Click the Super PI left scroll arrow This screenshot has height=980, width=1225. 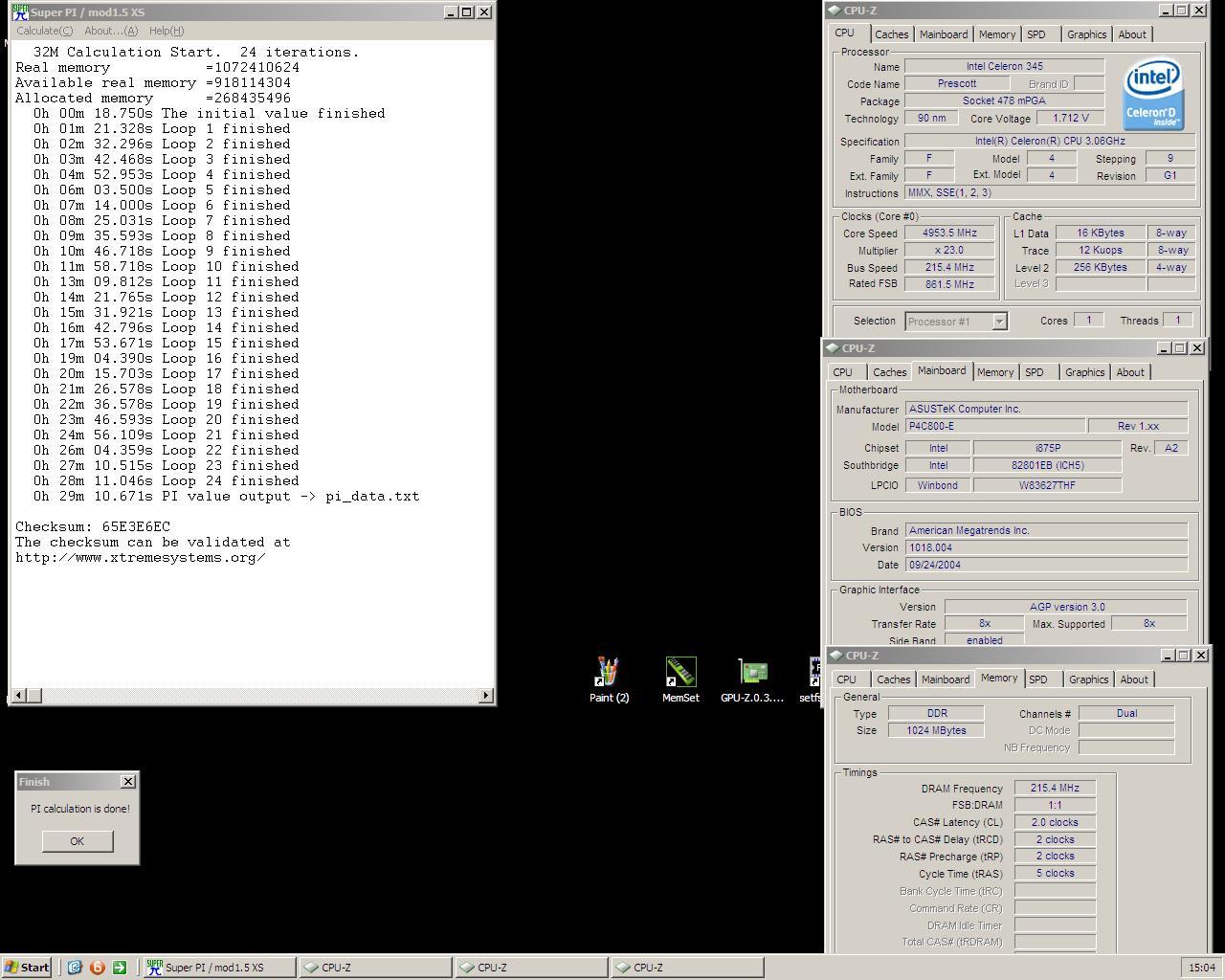pyautogui.click(x=17, y=696)
